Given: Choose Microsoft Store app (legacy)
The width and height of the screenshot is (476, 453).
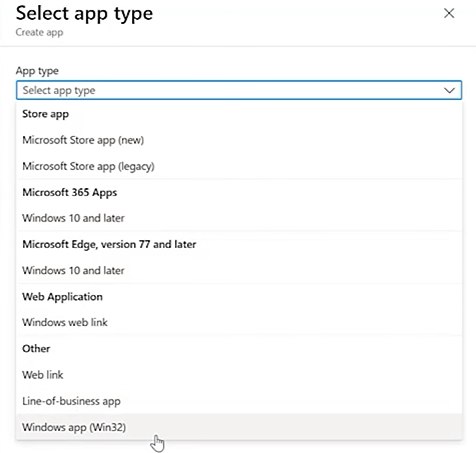Looking at the screenshot, I should 239,166.
